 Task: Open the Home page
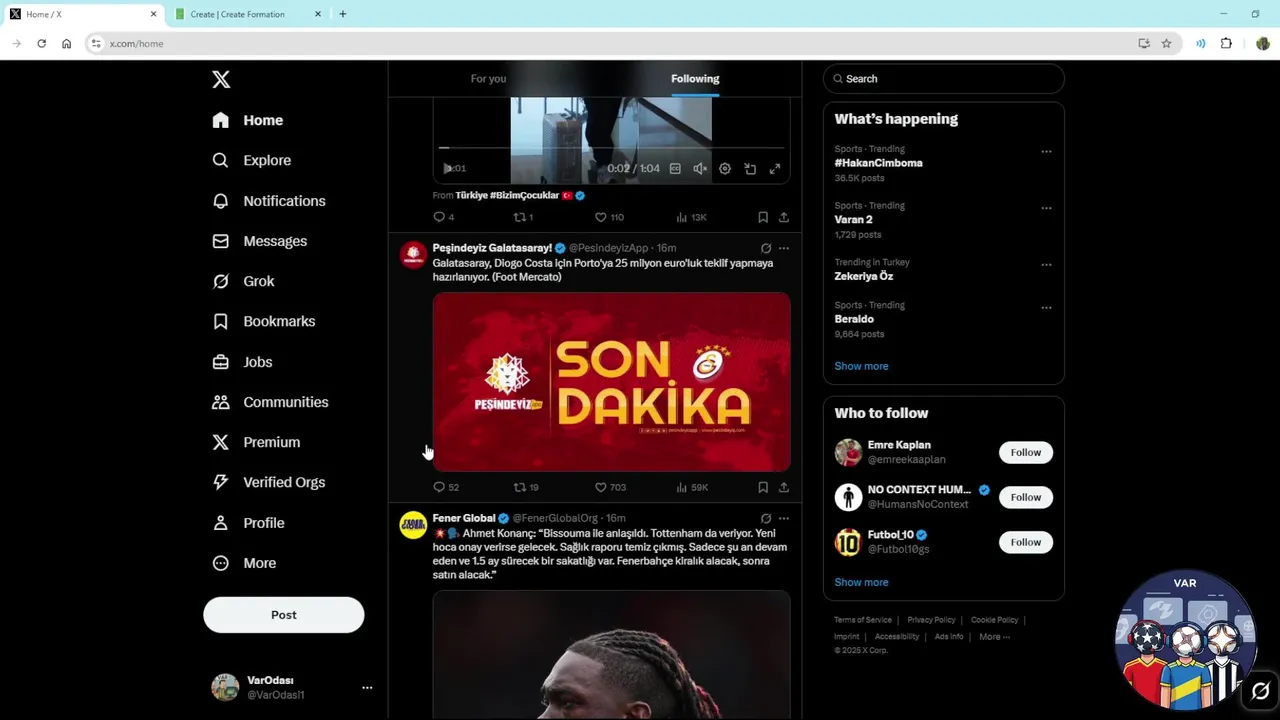tap(248, 120)
